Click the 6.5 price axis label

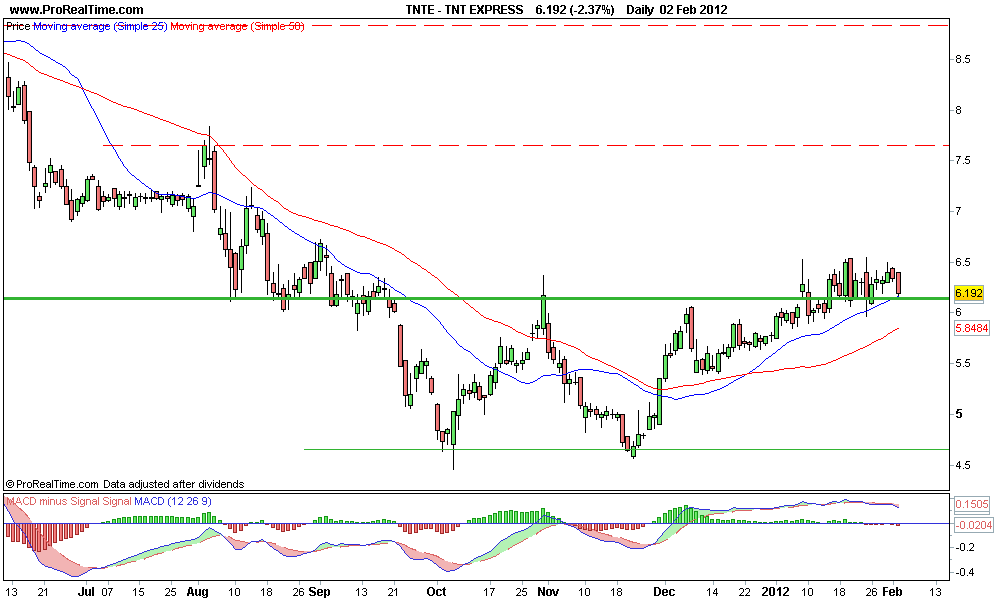[962, 262]
